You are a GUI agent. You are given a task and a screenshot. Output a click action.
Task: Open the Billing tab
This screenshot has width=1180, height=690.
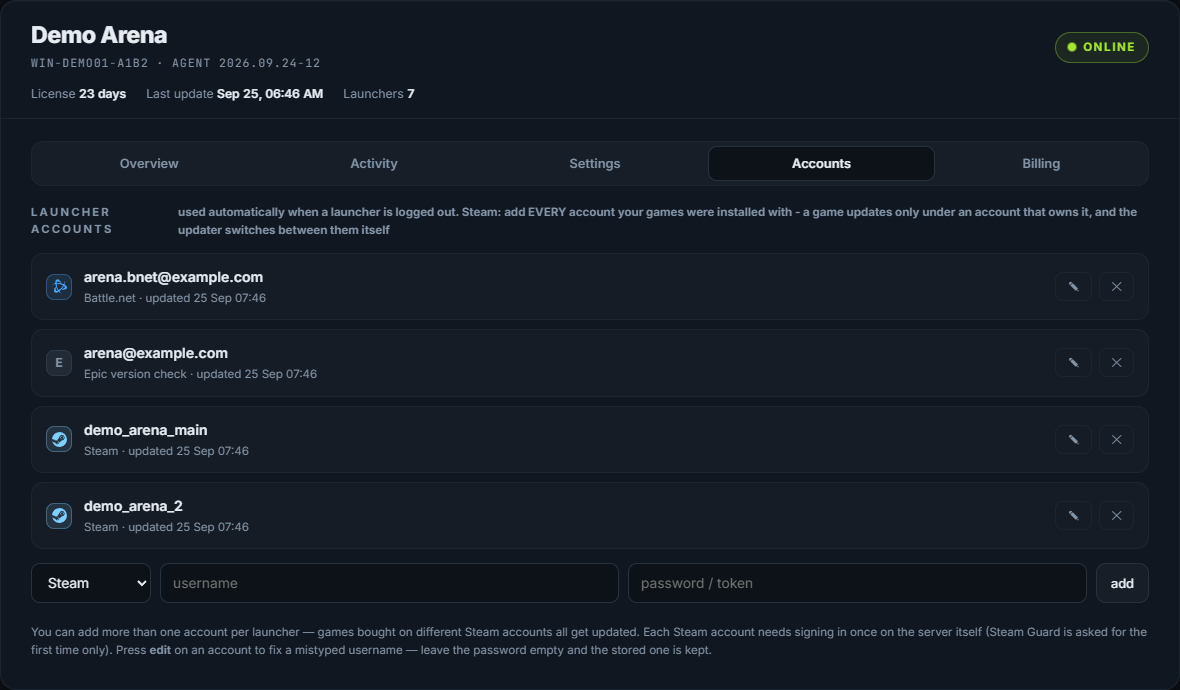pos(1041,163)
